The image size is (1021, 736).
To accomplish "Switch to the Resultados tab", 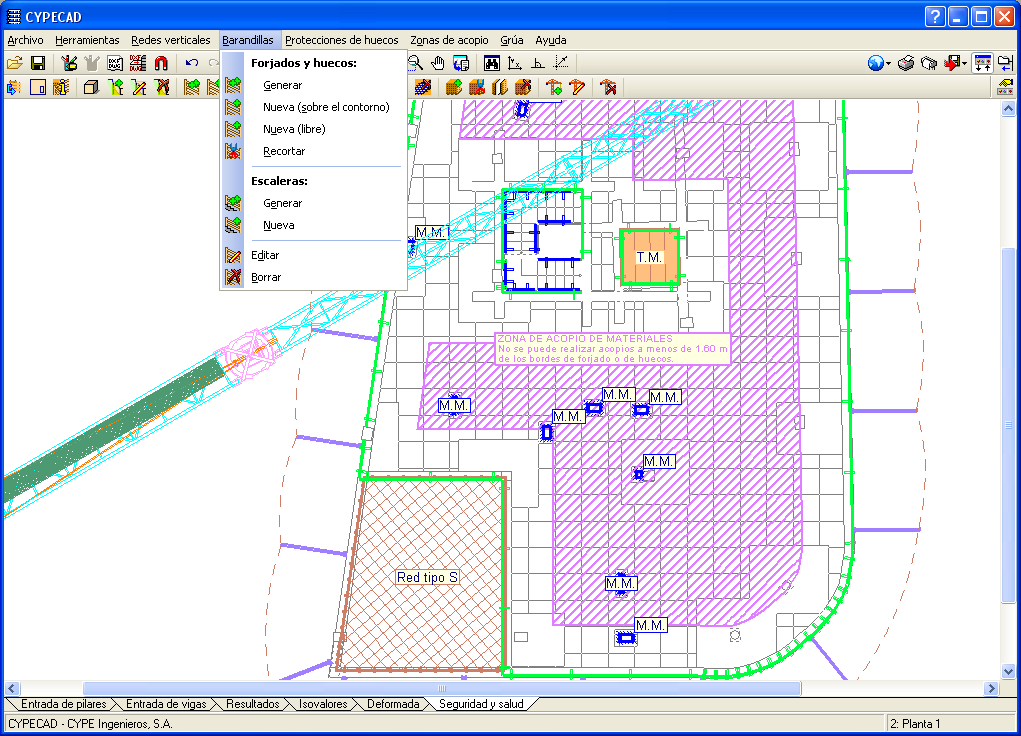I will [x=253, y=704].
